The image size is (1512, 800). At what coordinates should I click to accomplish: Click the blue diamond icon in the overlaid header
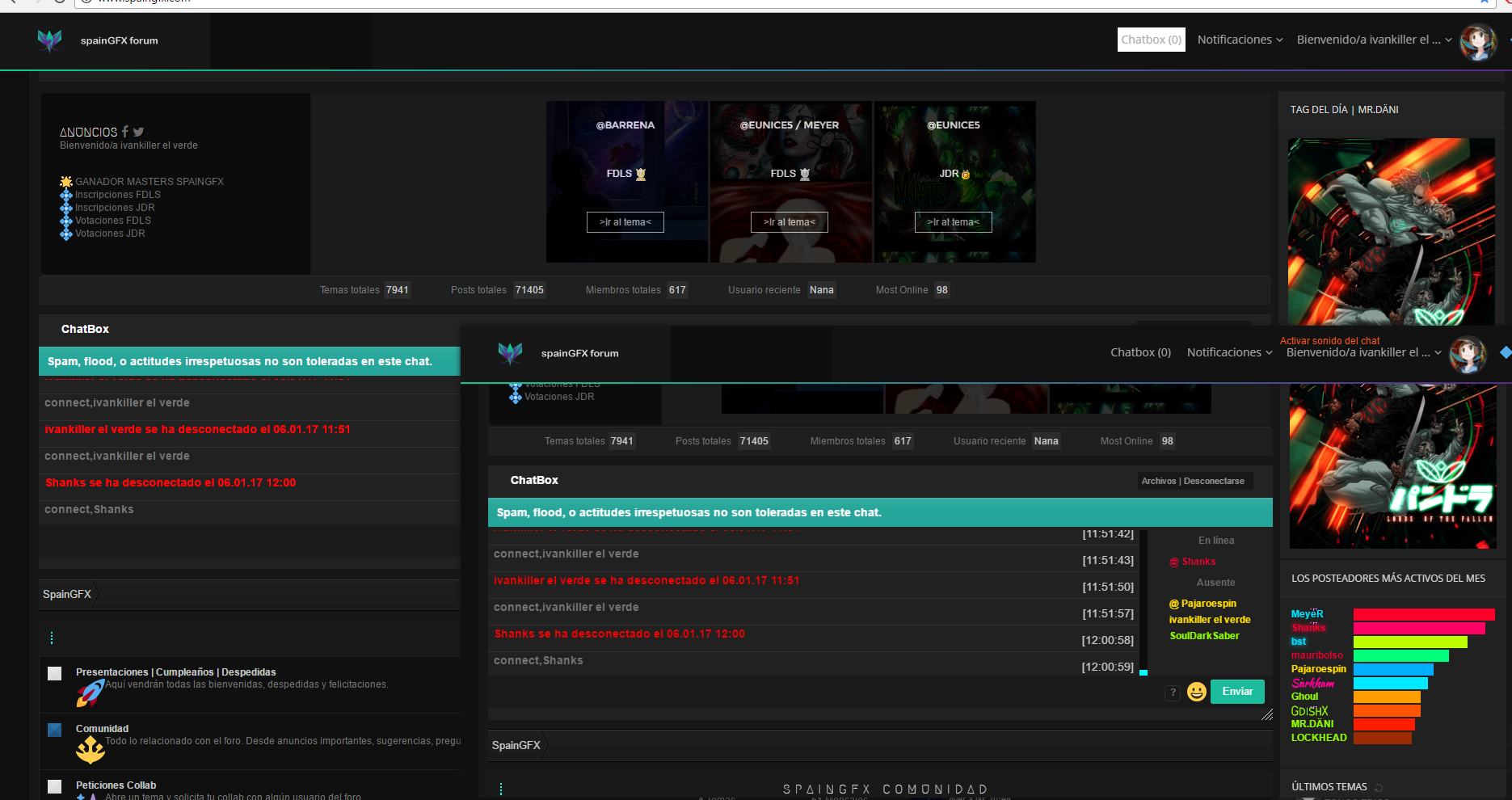tap(1505, 352)
